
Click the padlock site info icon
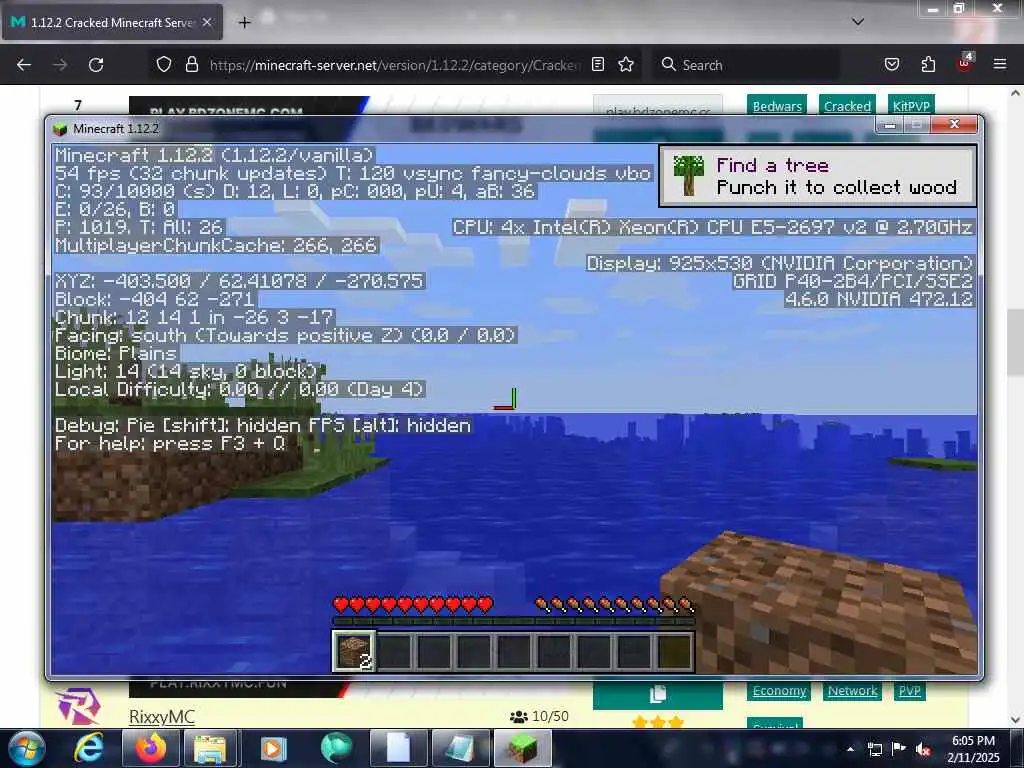(x=191, y=64)
